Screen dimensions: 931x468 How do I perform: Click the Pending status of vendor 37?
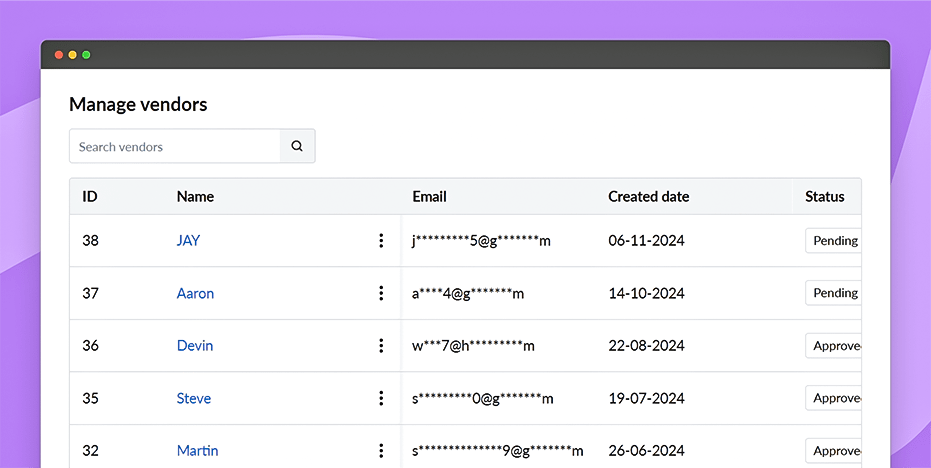pos(834,293)
